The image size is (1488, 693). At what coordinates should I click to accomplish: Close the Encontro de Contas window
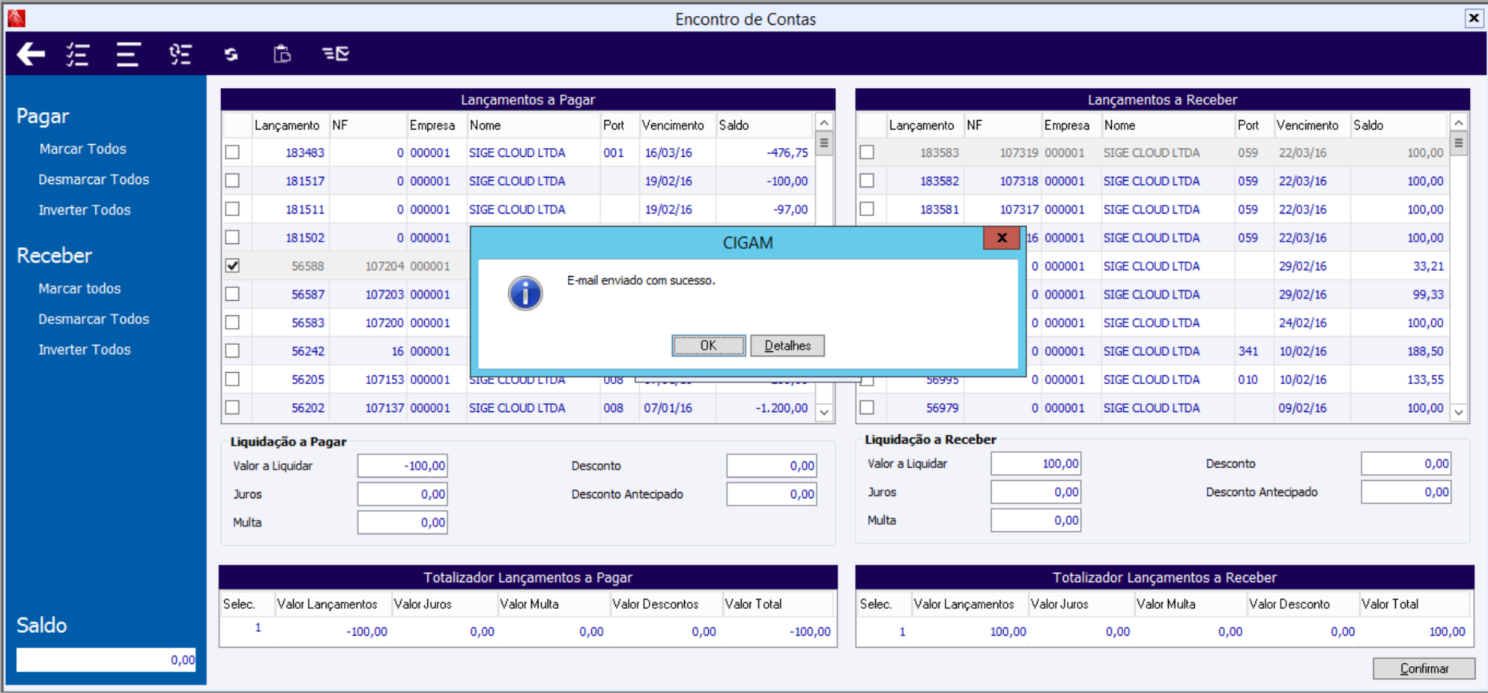coord(1473,18)
